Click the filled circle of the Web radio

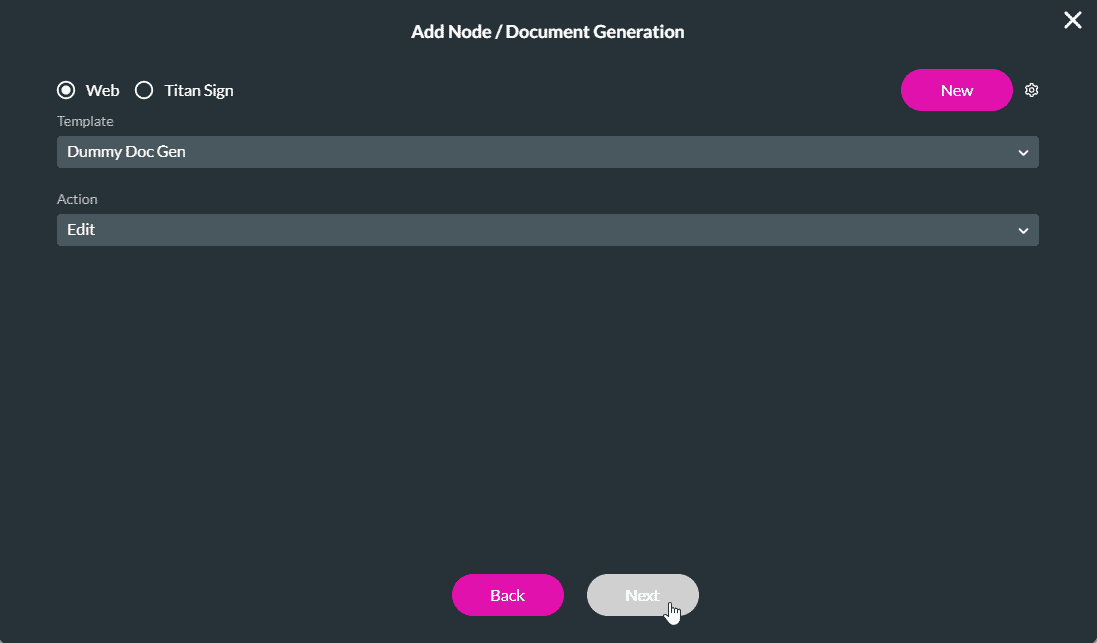pyautogui.click(x=66, y=90)
